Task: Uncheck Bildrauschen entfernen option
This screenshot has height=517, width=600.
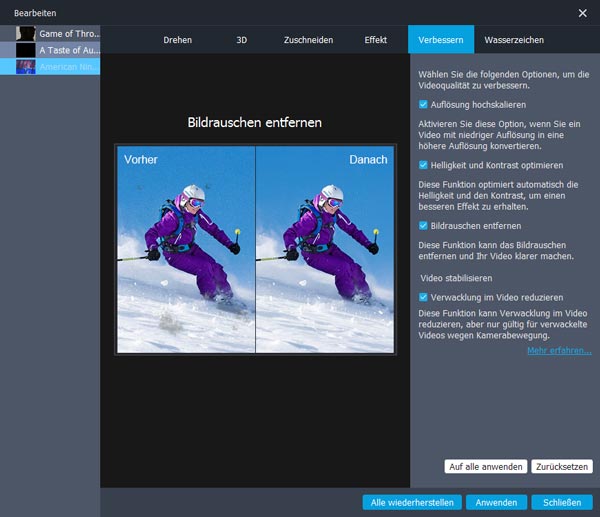Action: point(424,226)
